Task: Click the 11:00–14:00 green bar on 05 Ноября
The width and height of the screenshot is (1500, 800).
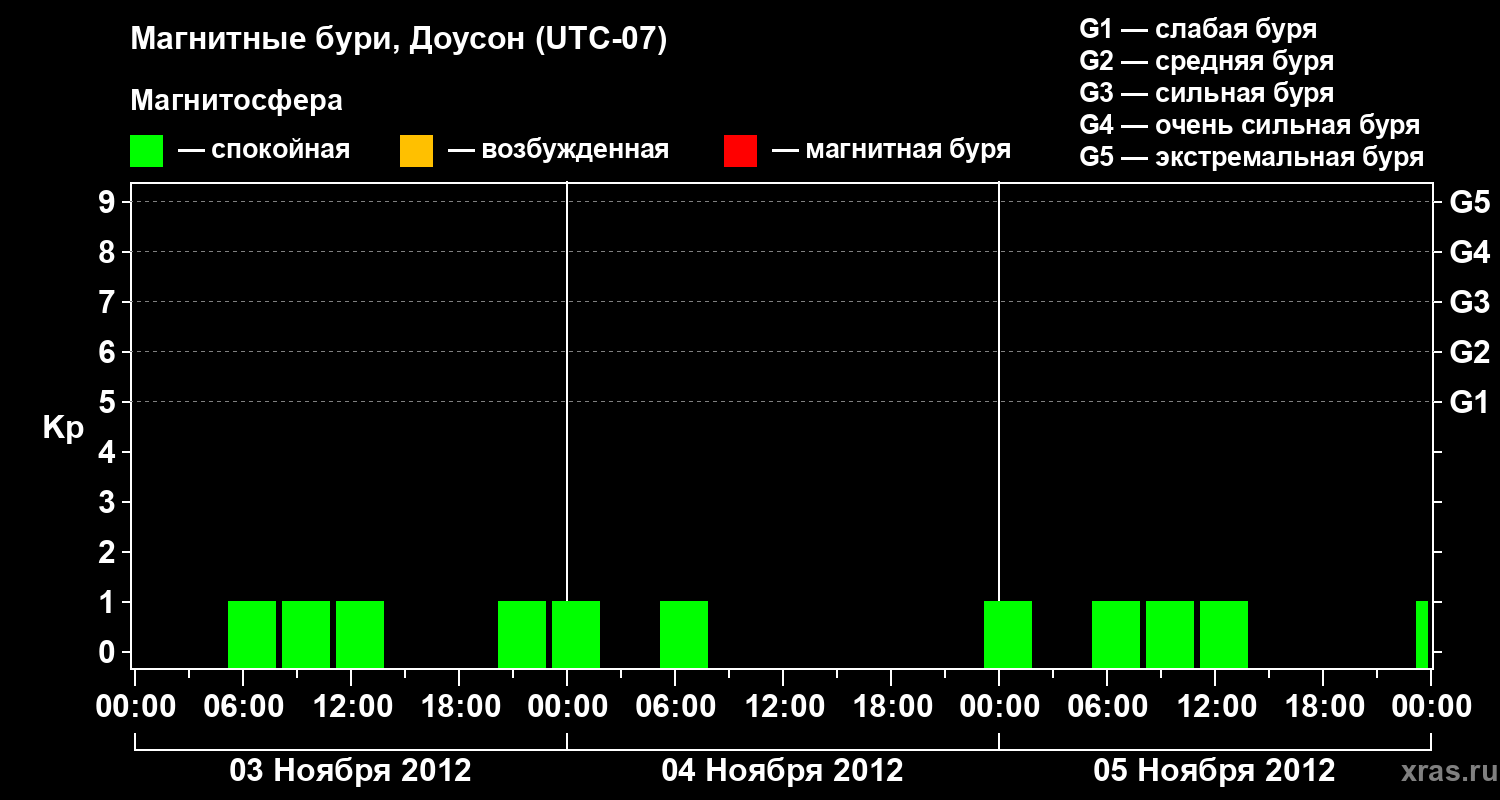Action: [1224, 634]
